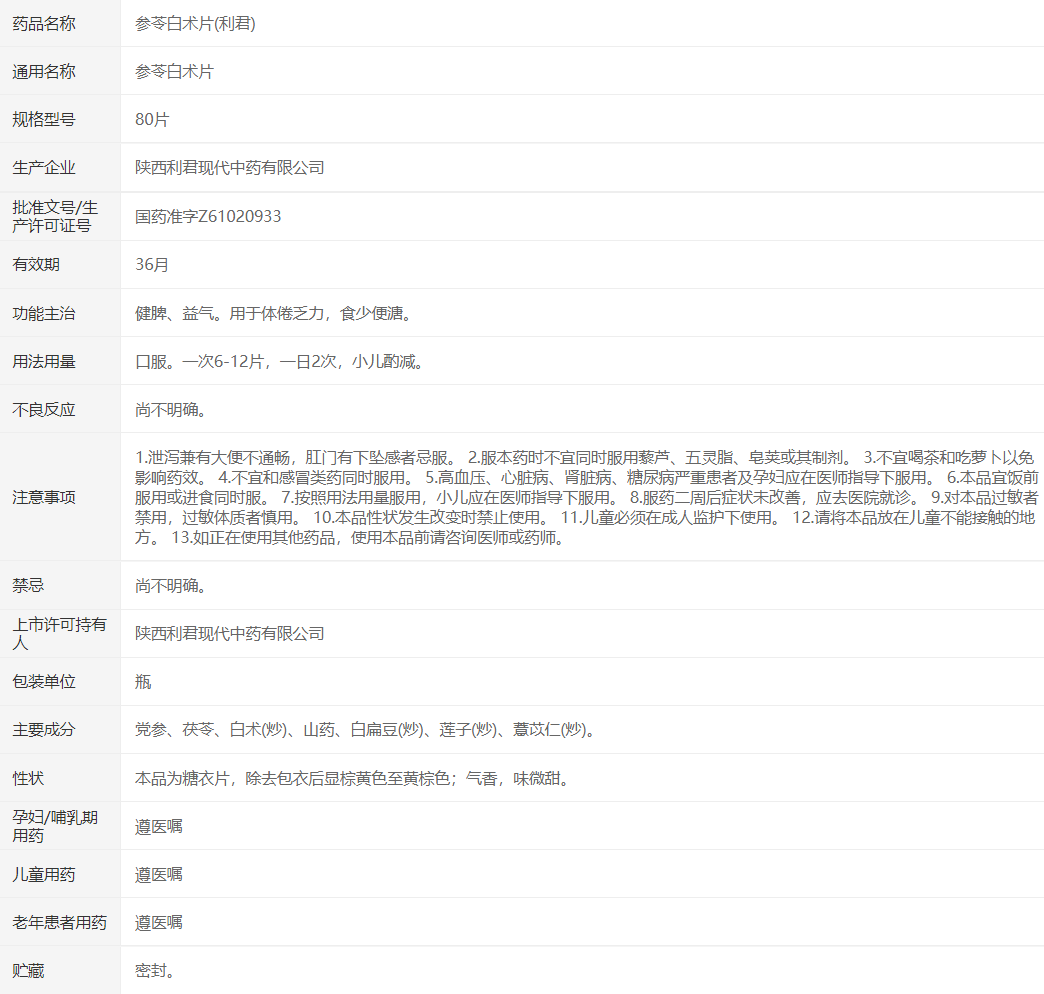Click the 功能主治 row label
Screen dimensions: 1044x994
pos(44,314)
